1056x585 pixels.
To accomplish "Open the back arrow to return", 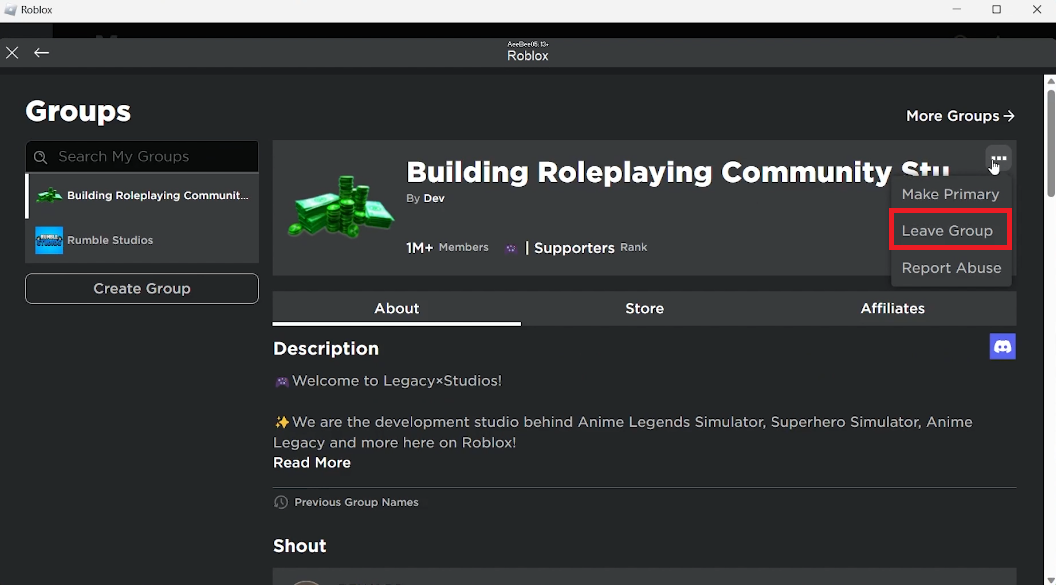I will (41, 52).
